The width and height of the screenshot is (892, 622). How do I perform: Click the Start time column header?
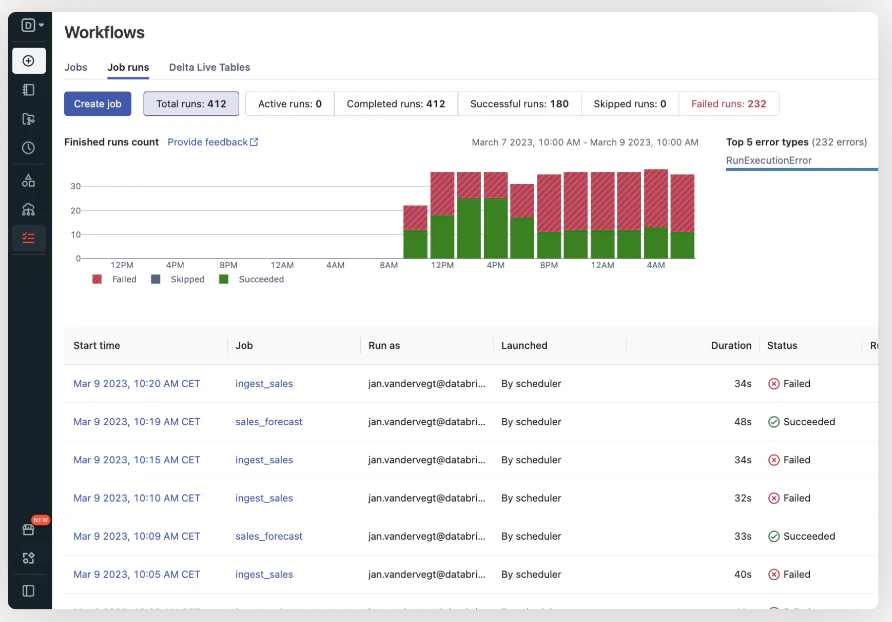97,345
